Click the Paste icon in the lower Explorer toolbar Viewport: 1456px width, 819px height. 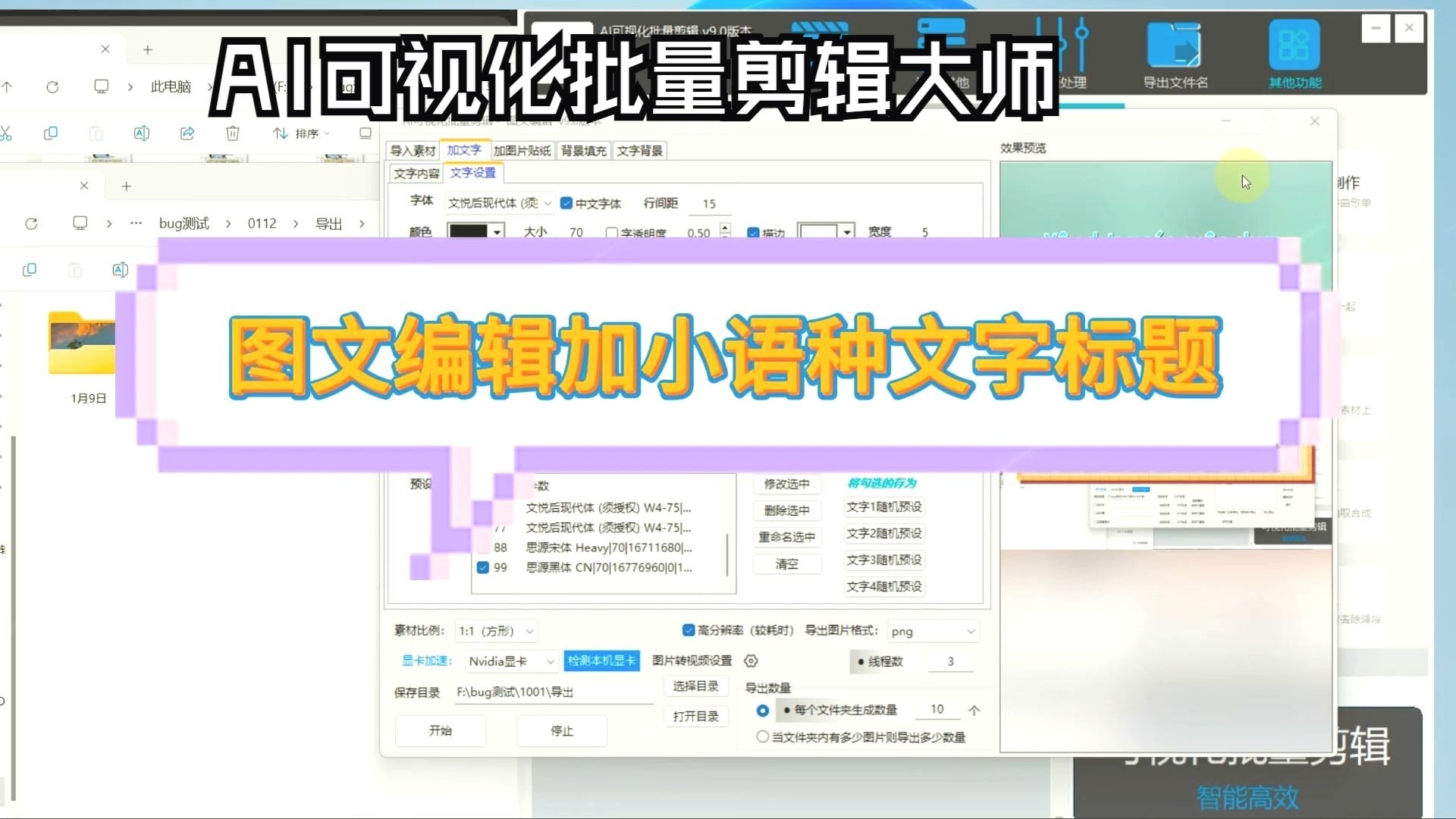pyautogui.click(x=75, y=270)
